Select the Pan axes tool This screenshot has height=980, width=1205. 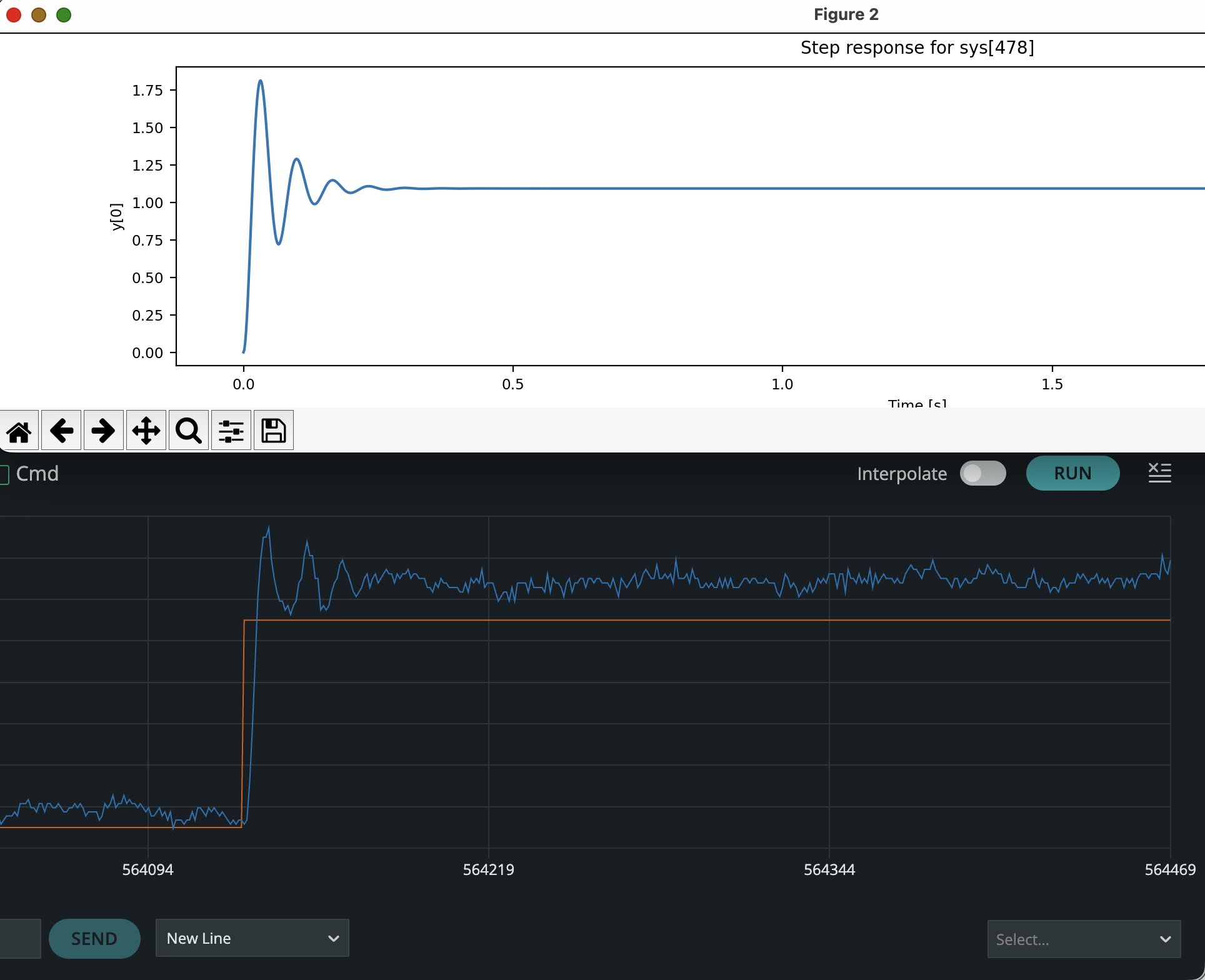[146, 431]
